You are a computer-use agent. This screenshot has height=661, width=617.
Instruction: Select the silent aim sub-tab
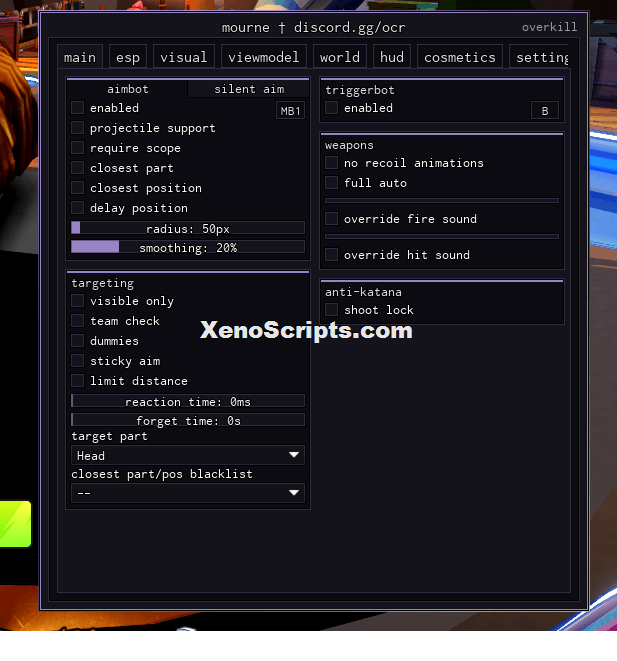[x=249, y=89]
